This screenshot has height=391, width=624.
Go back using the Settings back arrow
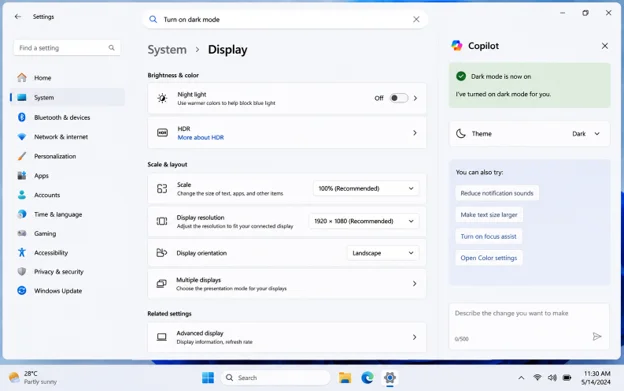click(18, 17)
